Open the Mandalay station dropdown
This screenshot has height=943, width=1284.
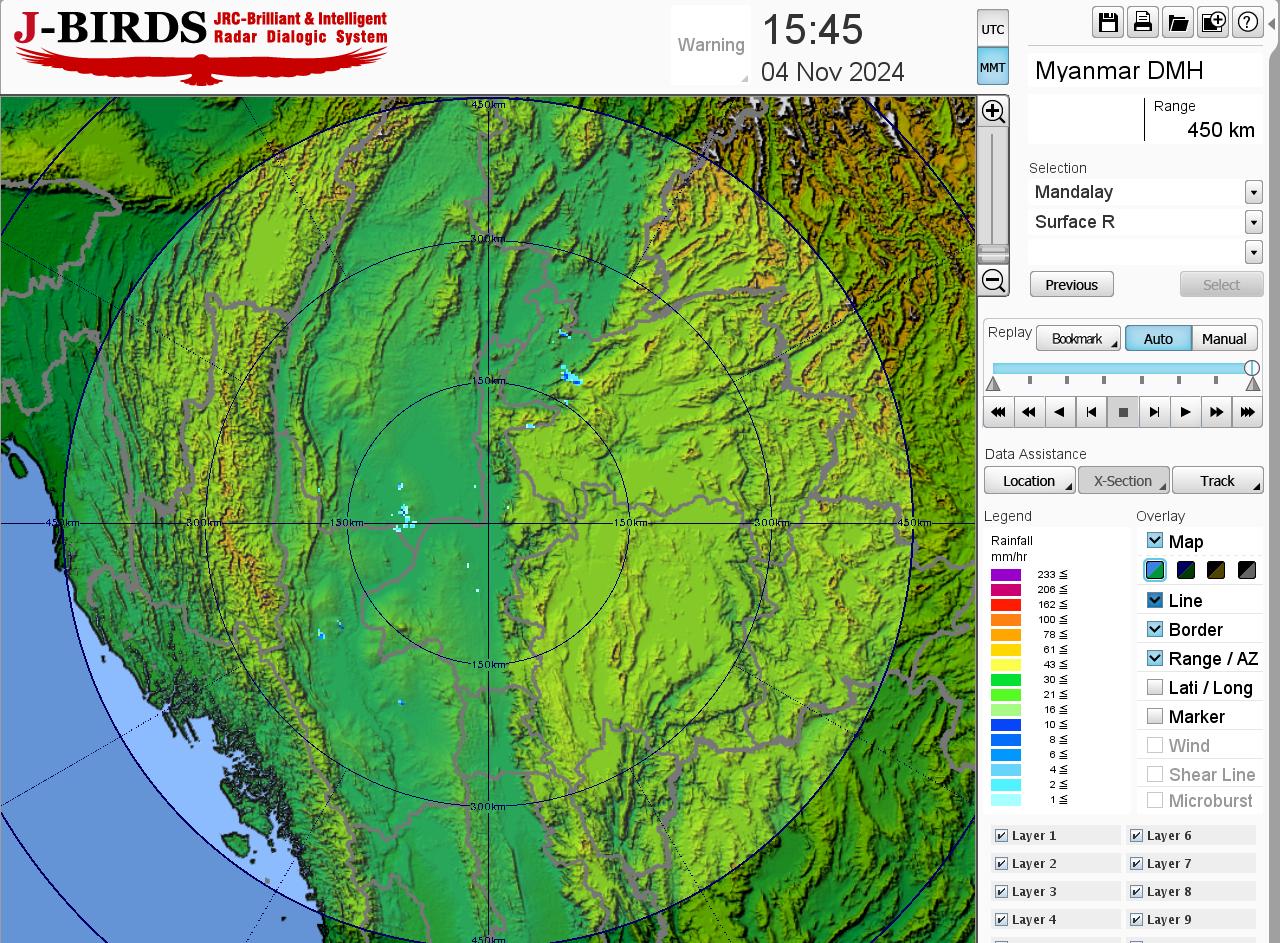pyautogui.click(x=1253, y=192)
